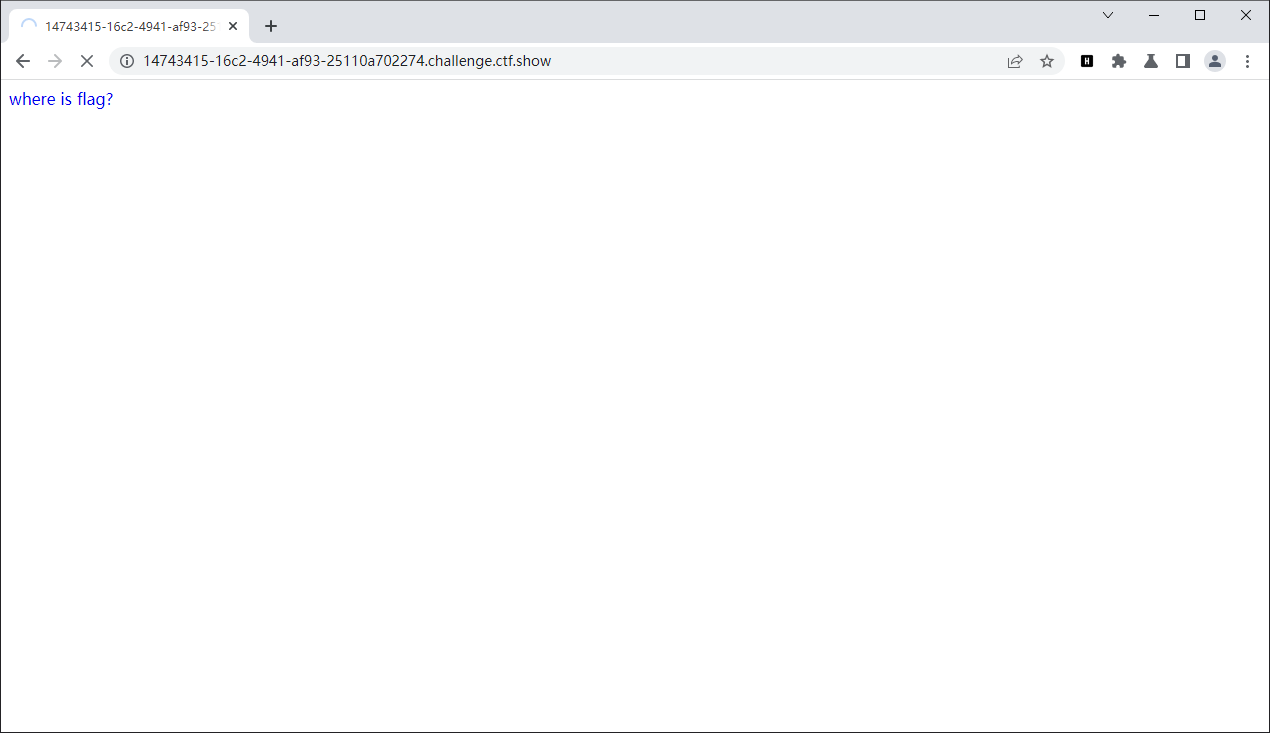This screenshot has height=733, width=1270.
Task: Open the Extensions puzzle piece icon
Action: (x=1119, y=61)
